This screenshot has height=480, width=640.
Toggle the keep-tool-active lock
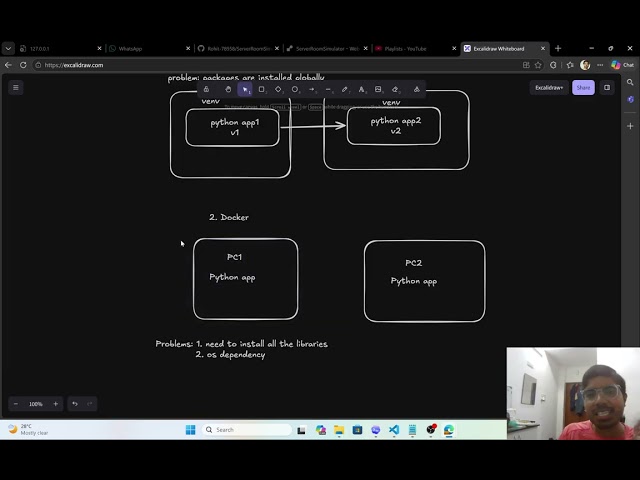tap(206, 89)
